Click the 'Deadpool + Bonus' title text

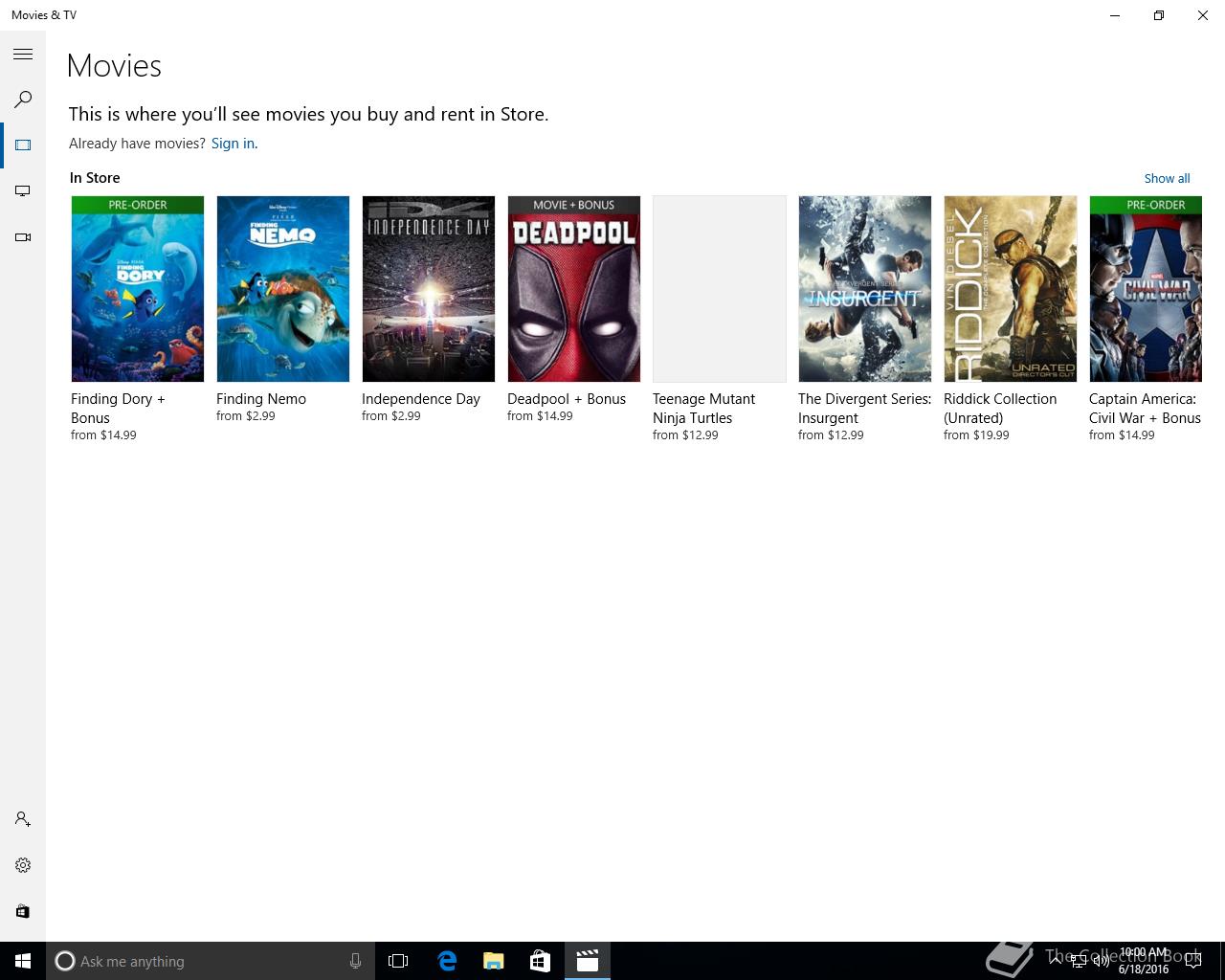pyautogui.click(x=567, y=399)
